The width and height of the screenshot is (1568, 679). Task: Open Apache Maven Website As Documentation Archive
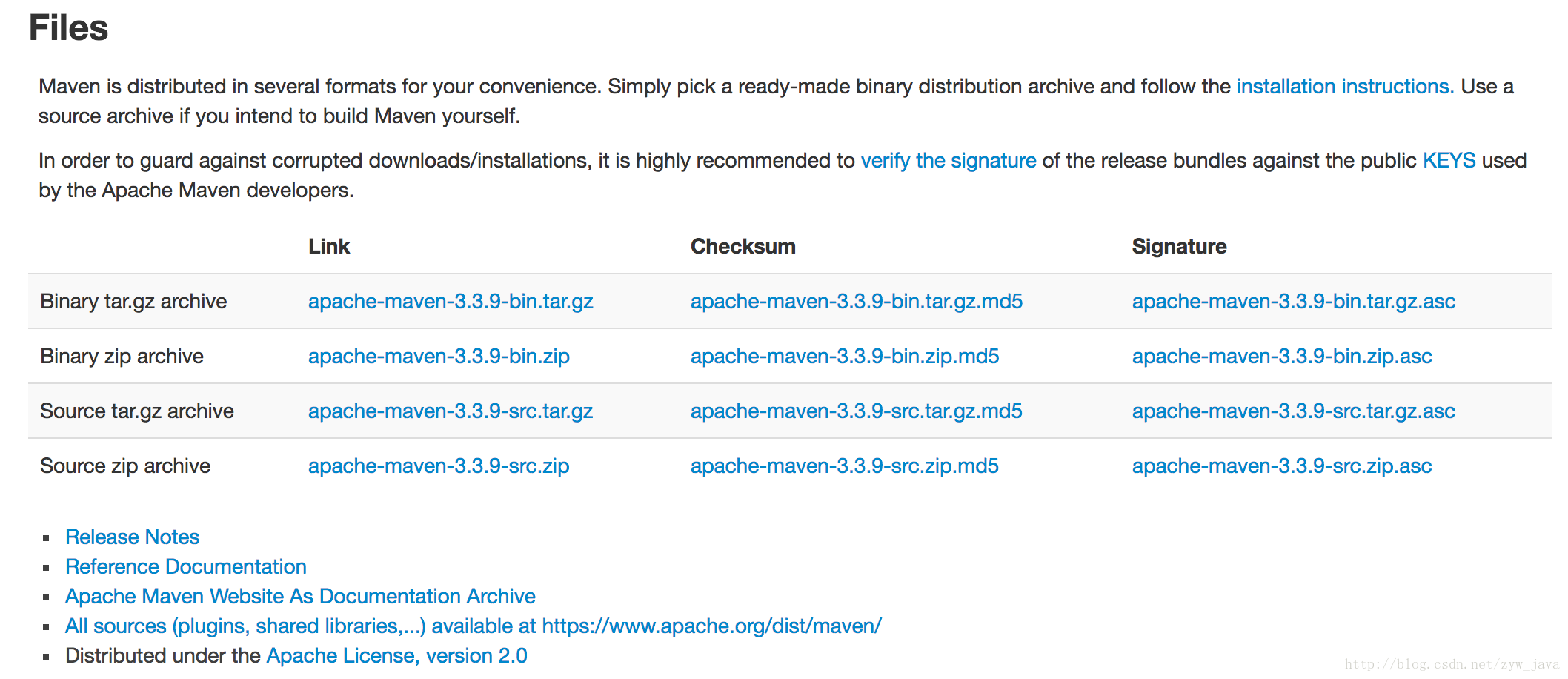tap(300, 597)
